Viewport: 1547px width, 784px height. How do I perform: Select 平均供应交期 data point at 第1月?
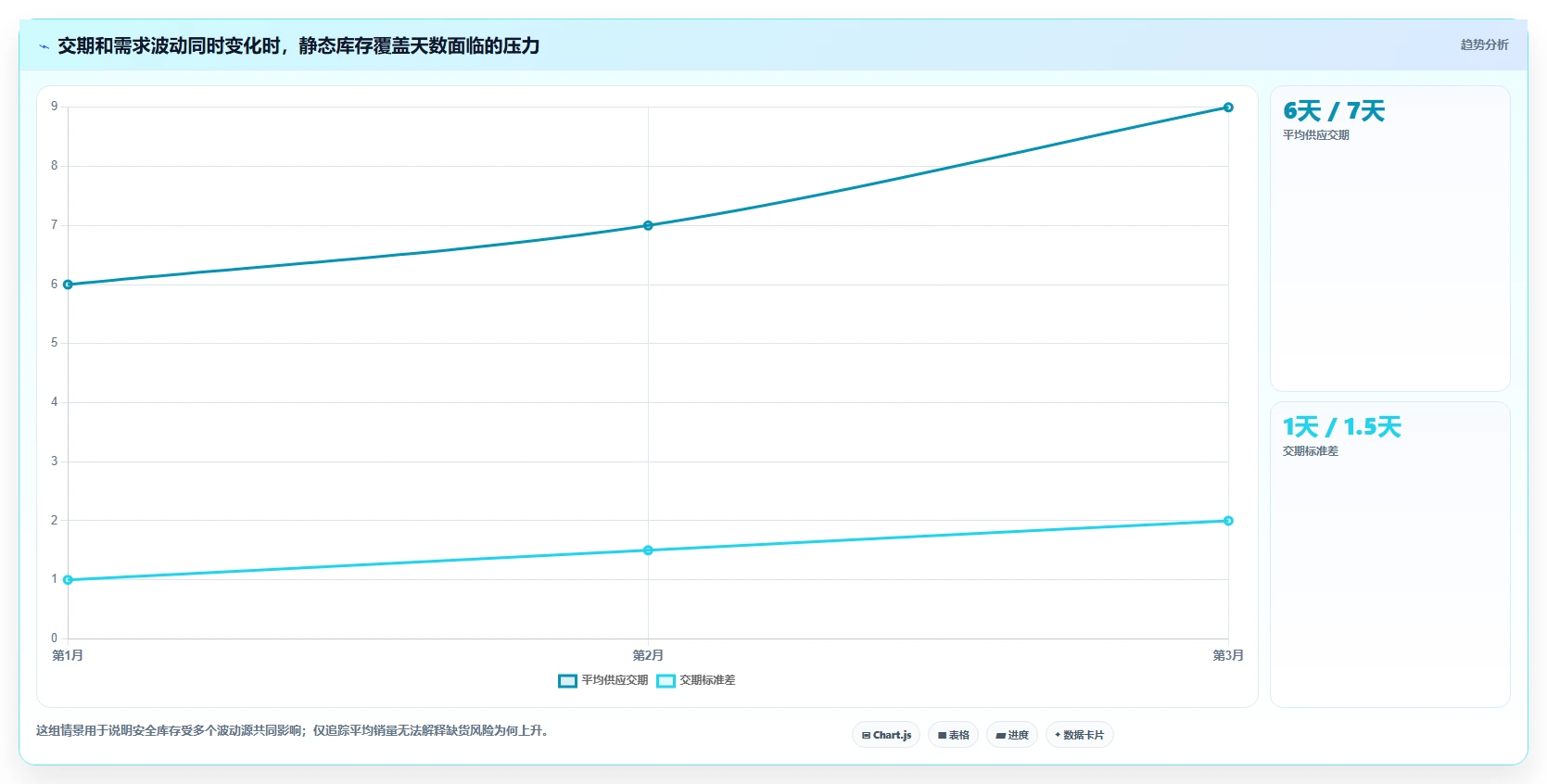point(68,285)
